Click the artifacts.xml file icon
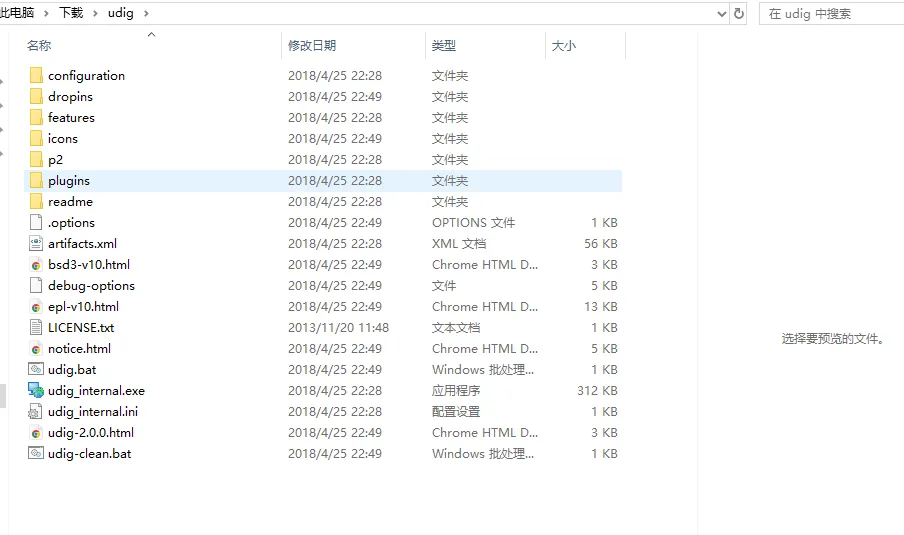 (36, 243)
